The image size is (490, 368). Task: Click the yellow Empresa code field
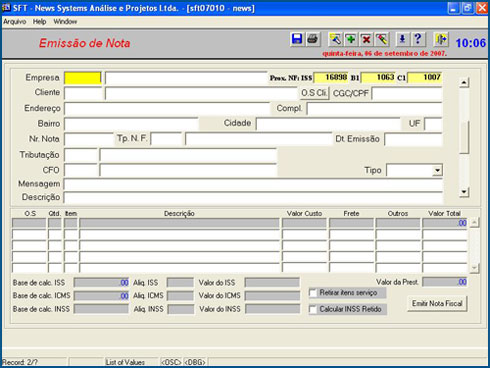(x=82, y=78)
